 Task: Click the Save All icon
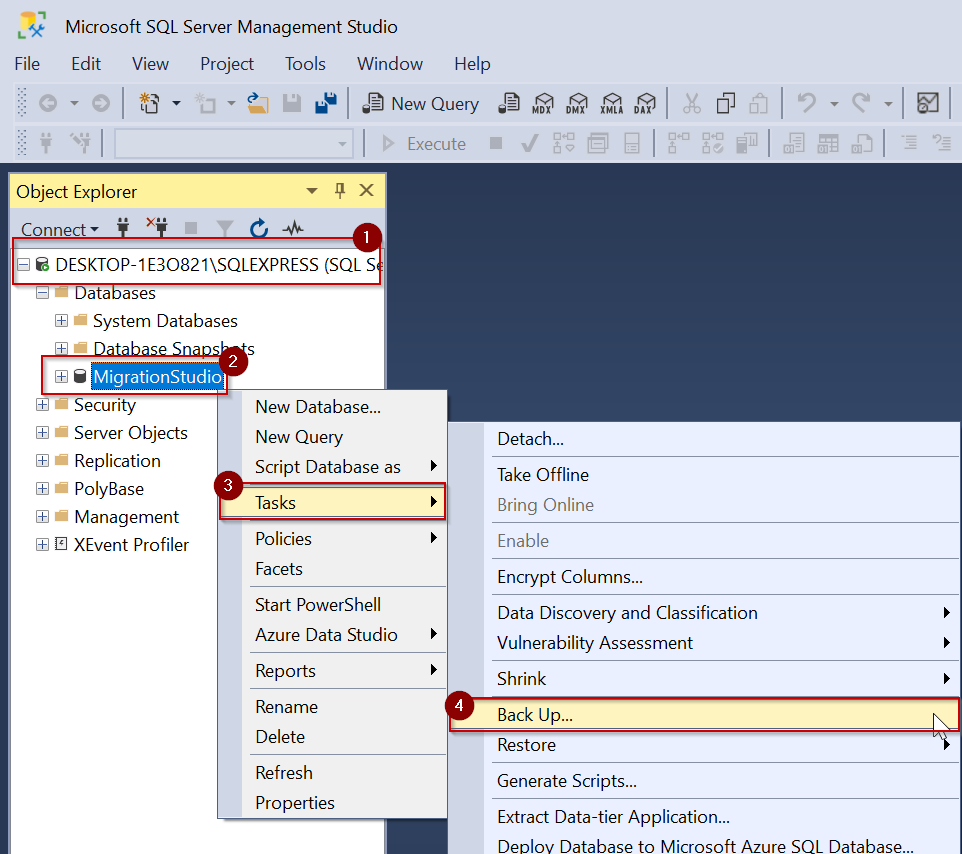[x=326, y=103]
